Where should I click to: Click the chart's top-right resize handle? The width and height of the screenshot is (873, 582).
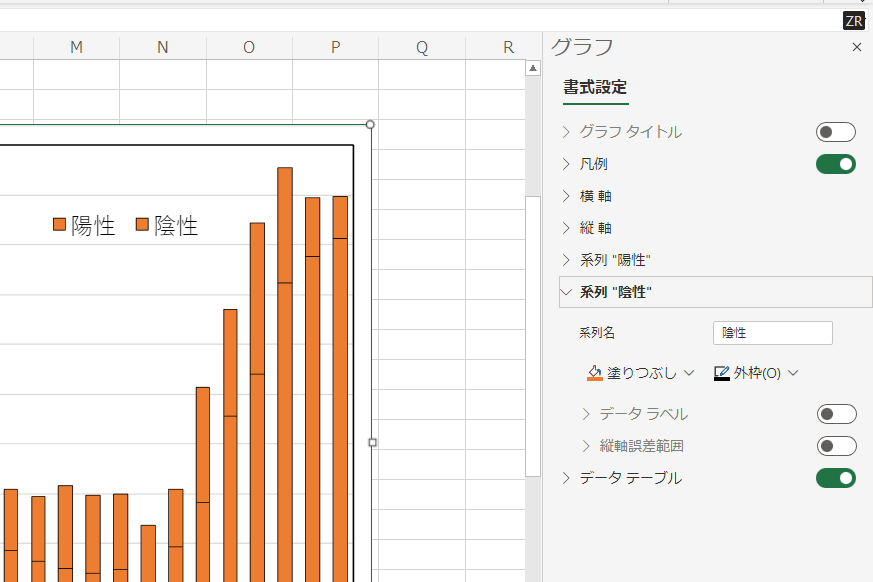click(370, 124)
